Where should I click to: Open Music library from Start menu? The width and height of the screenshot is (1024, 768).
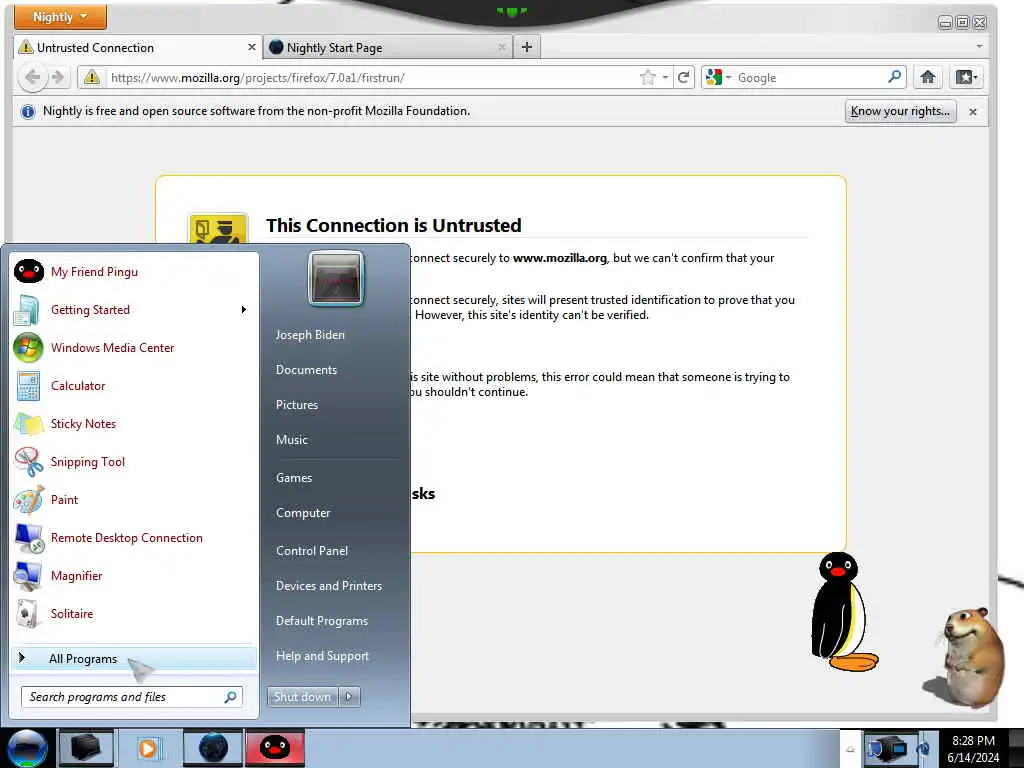point(291,440)
